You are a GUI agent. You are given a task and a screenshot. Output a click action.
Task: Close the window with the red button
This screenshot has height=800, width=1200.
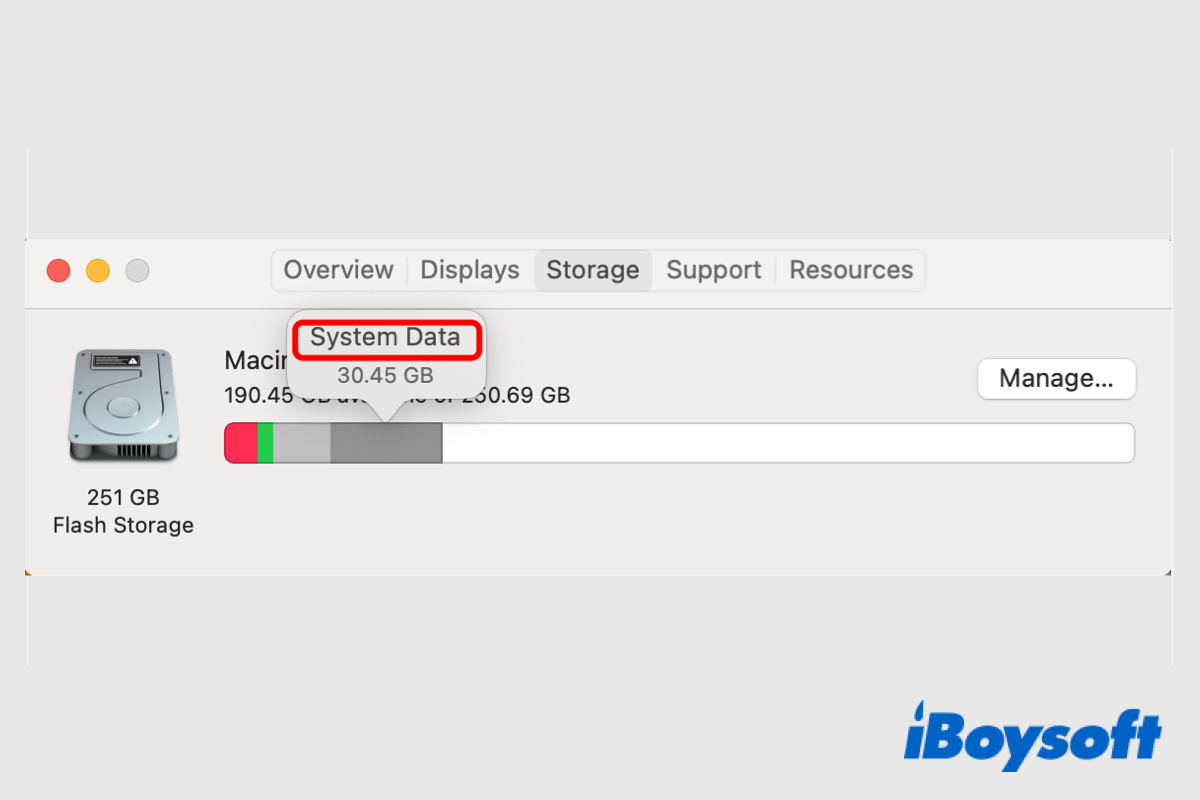coord(59,270)
